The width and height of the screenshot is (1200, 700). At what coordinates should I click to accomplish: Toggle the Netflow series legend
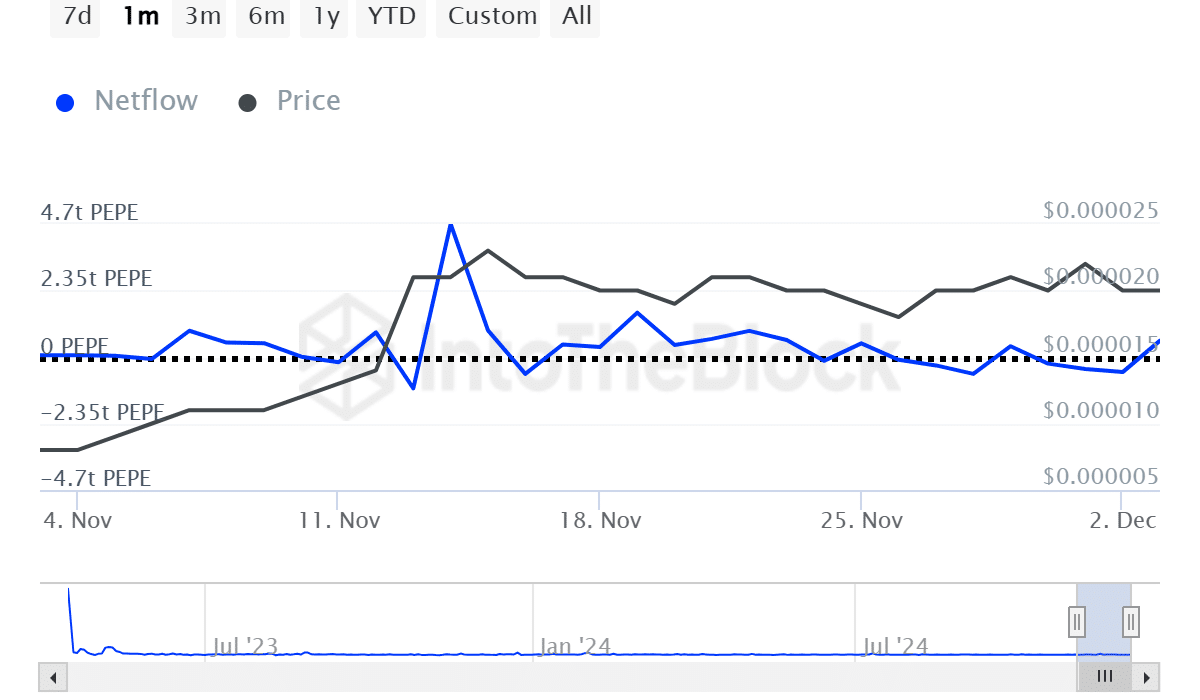tap(146, 101)
